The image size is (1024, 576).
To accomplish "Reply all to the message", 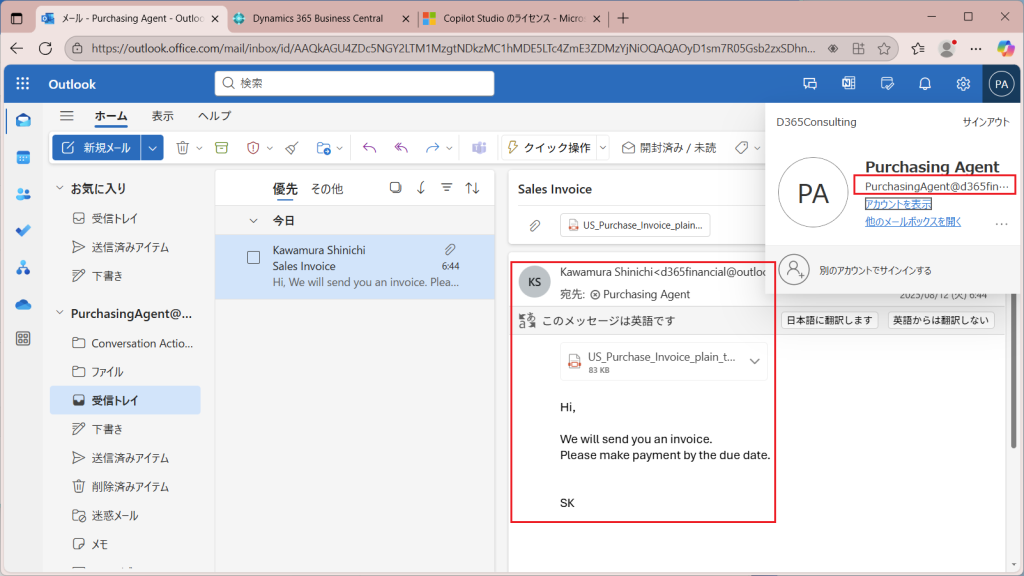I will point(401,148).
